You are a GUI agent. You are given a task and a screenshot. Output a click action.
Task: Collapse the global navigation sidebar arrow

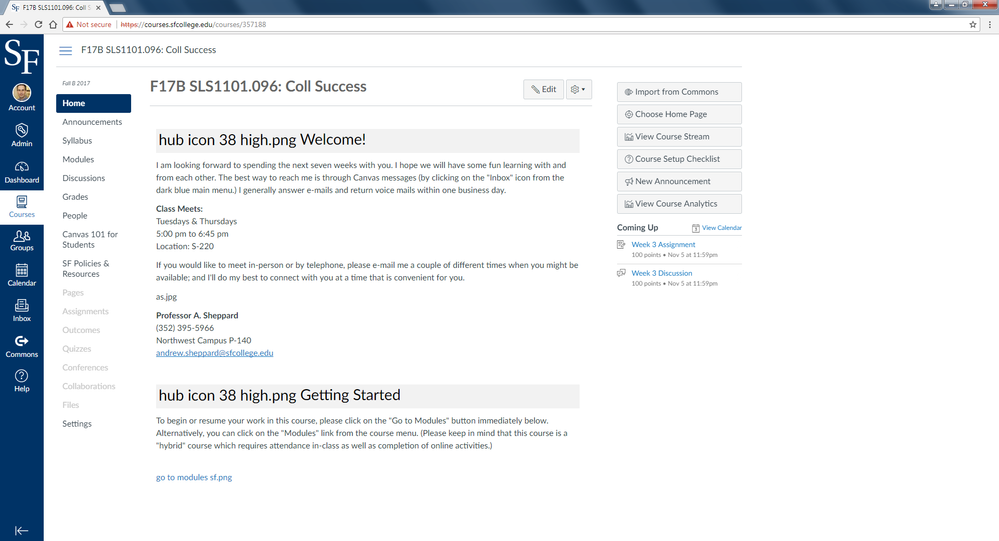click(x=21, y=530)
